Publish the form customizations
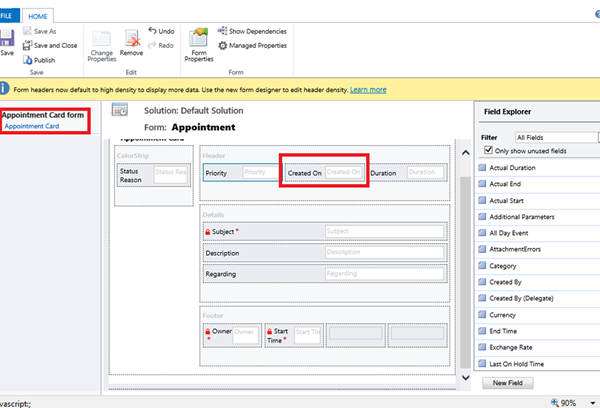The height and width of the screenshot is (408, 600). pyautogui.click(x=41, y=59)
